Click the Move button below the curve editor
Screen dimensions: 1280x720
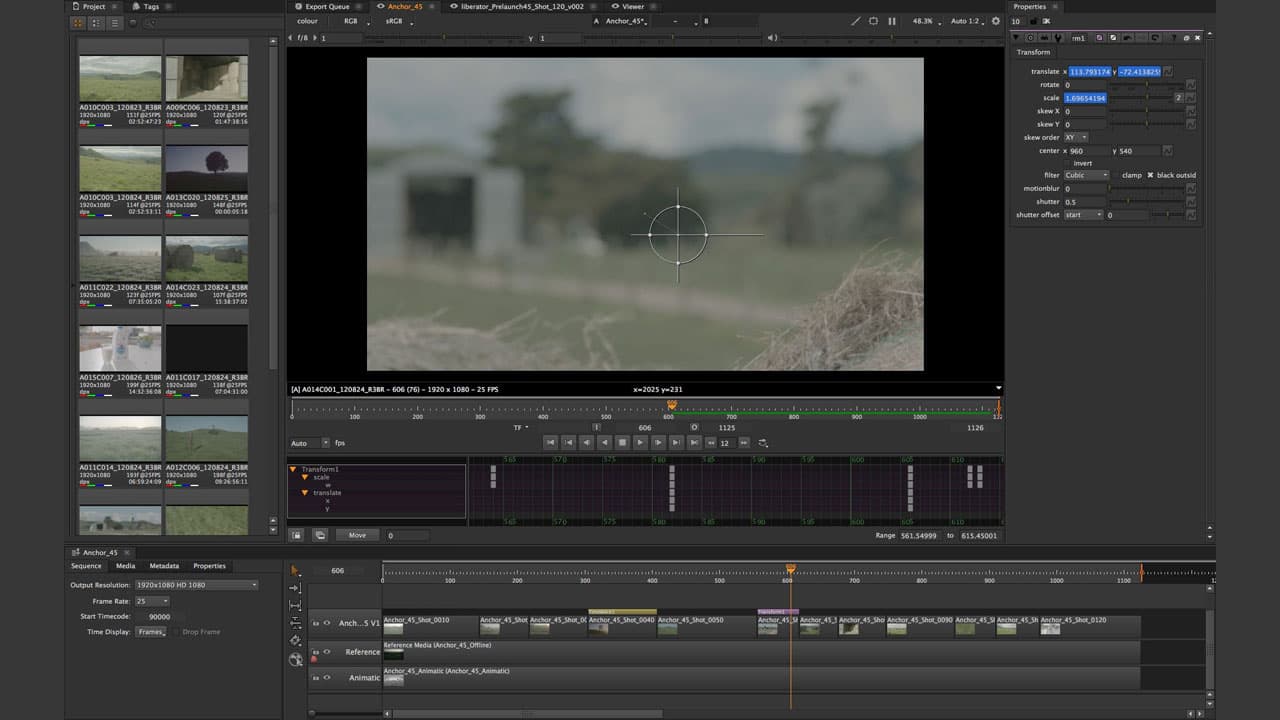pos(357,534)
